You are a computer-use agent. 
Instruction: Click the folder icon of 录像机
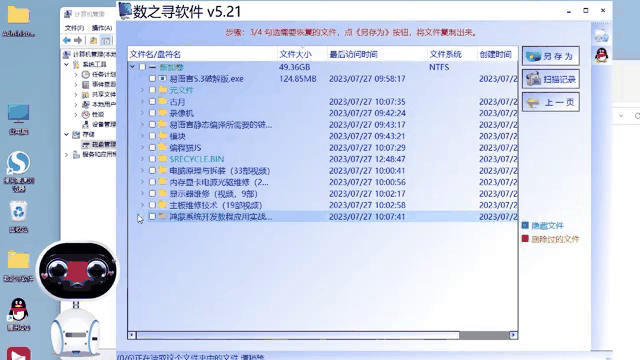click(x=162, y=113)
